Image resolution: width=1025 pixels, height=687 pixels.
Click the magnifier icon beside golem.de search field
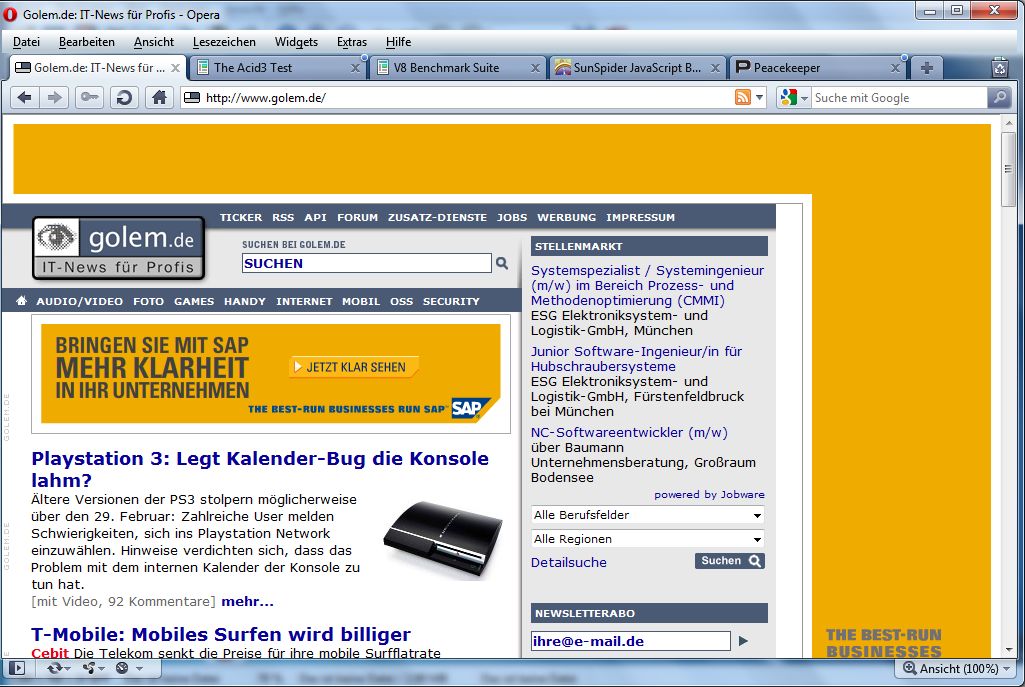[502, 263]
